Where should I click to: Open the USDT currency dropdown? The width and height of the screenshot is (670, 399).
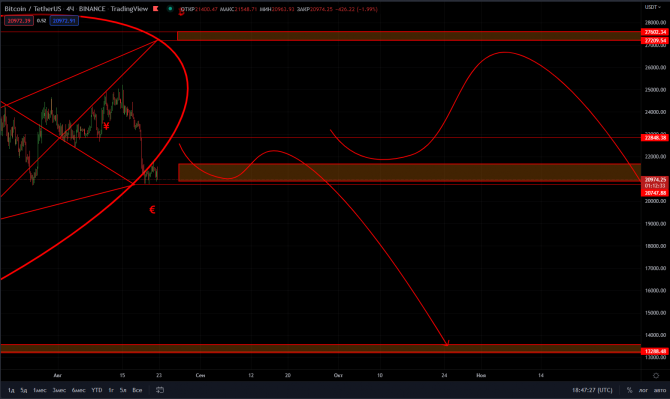[x=652, y=7]
